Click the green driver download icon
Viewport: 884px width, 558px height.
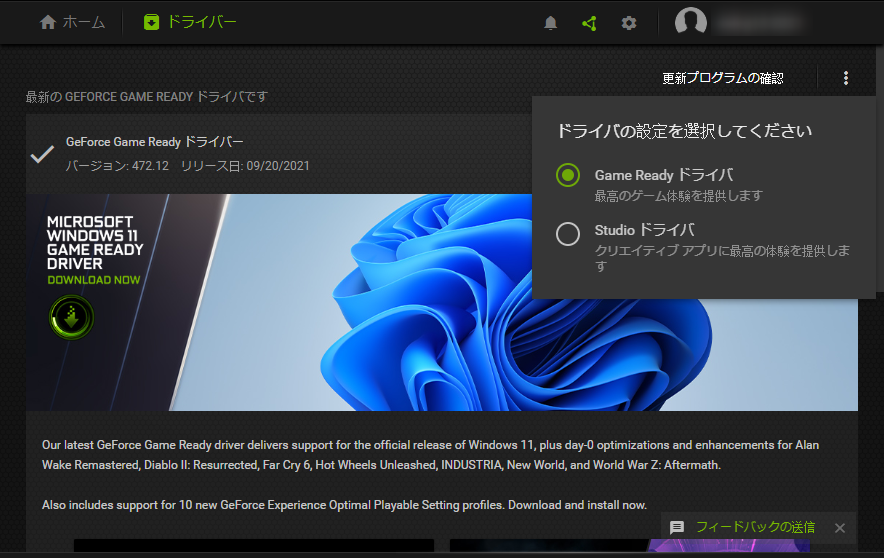pyautogui.click(x=151, y=23)
